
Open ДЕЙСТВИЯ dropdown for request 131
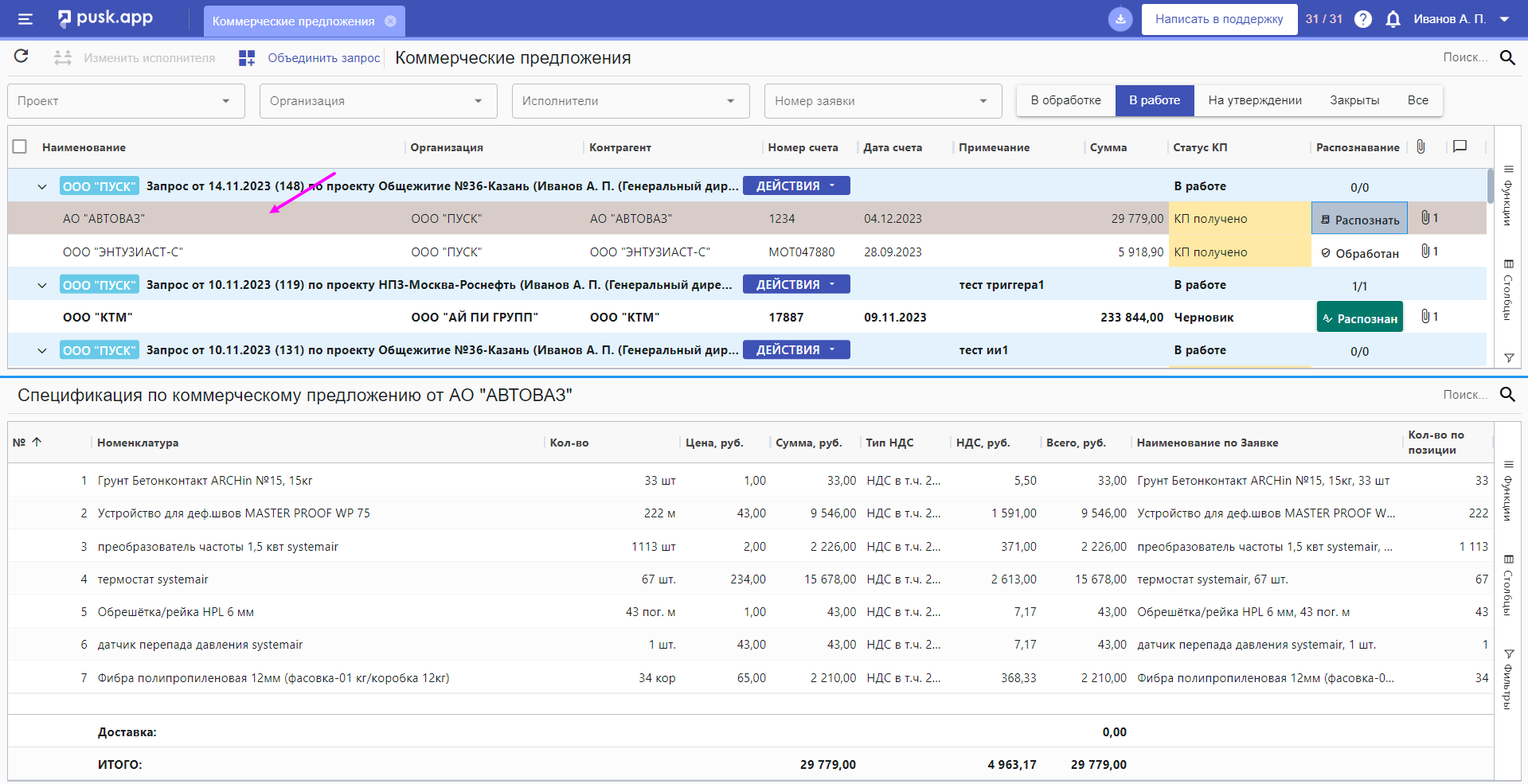coord(796,349)
